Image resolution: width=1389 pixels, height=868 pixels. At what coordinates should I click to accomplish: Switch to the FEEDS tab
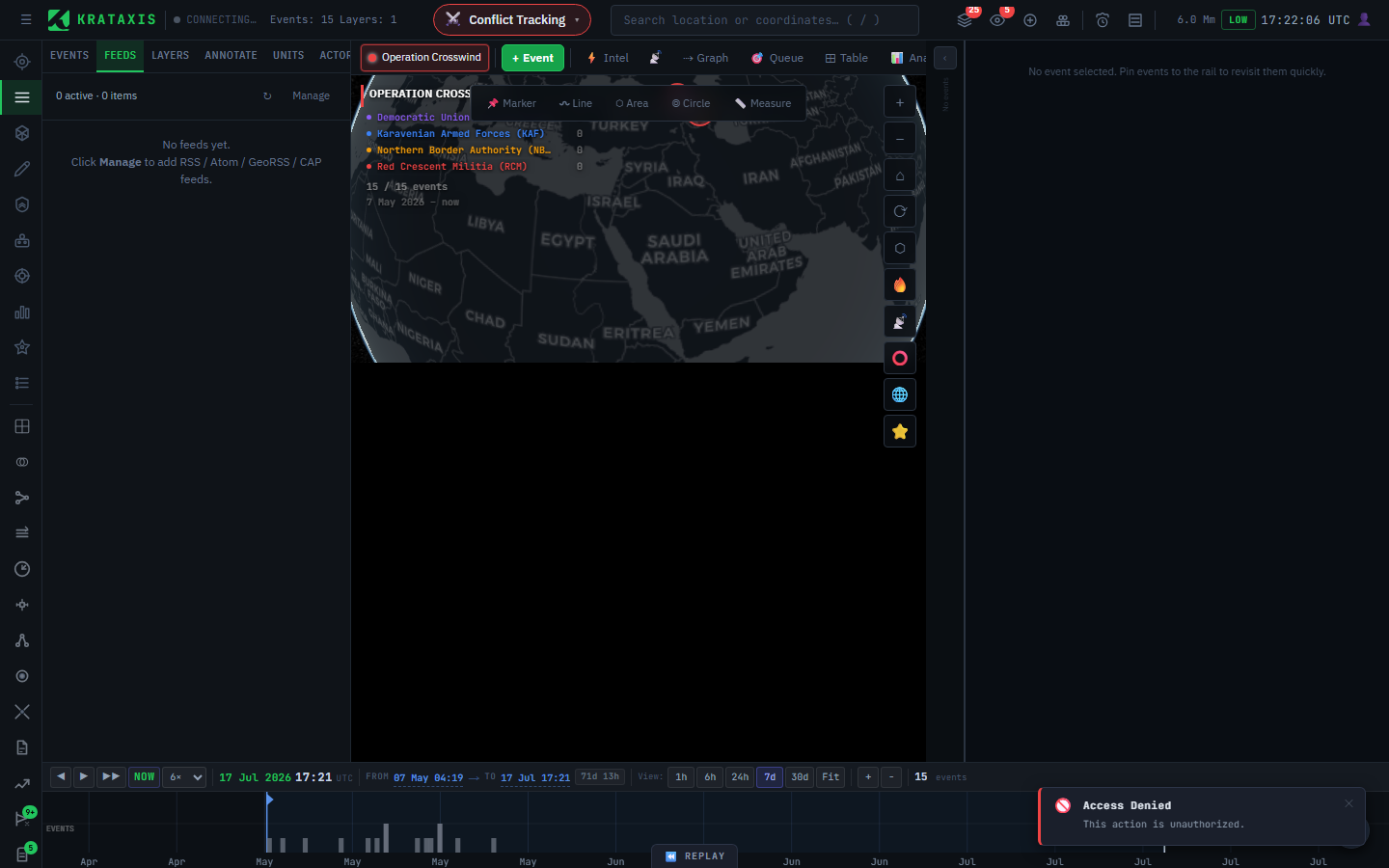121,56
